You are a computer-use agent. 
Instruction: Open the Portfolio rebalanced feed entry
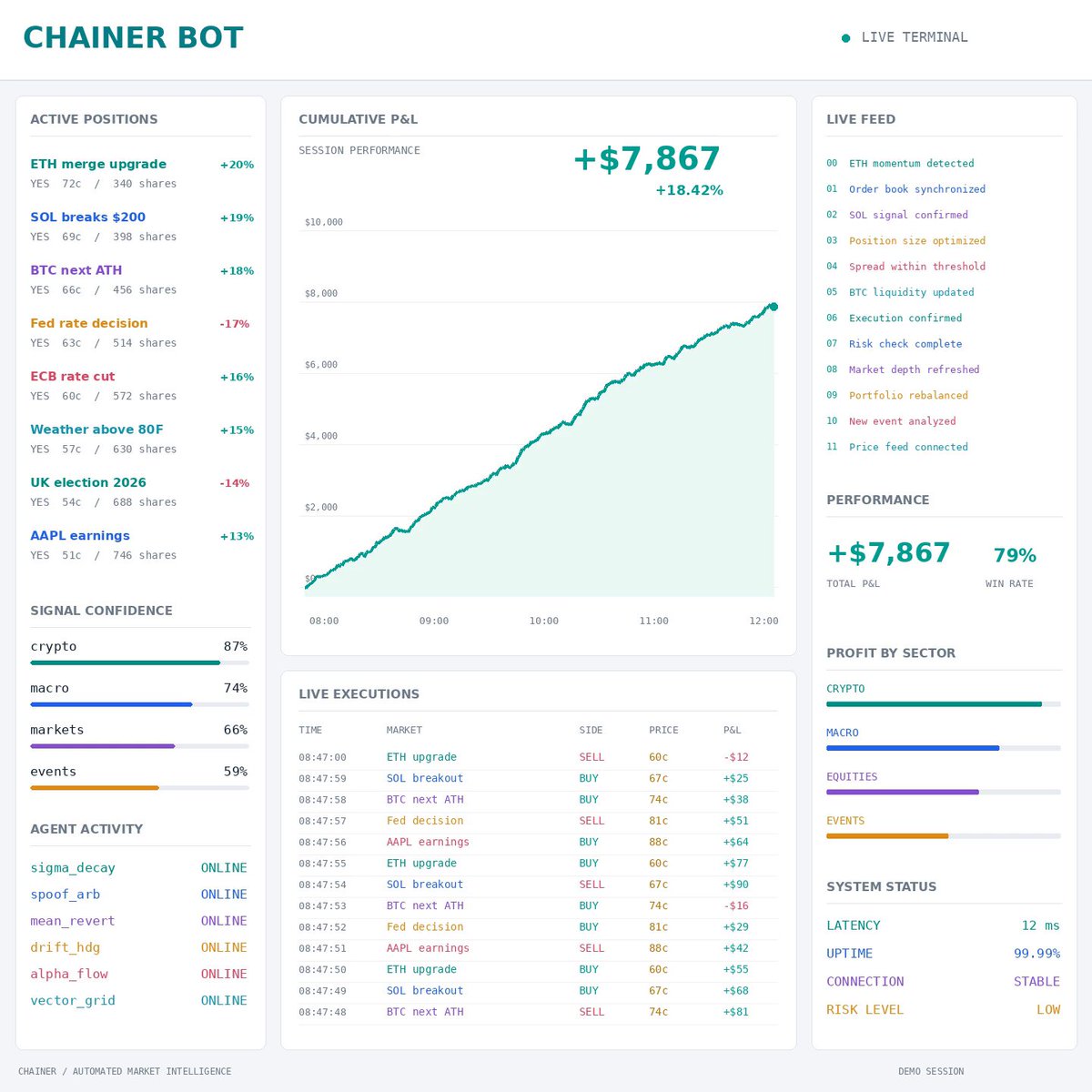point(897,396)
